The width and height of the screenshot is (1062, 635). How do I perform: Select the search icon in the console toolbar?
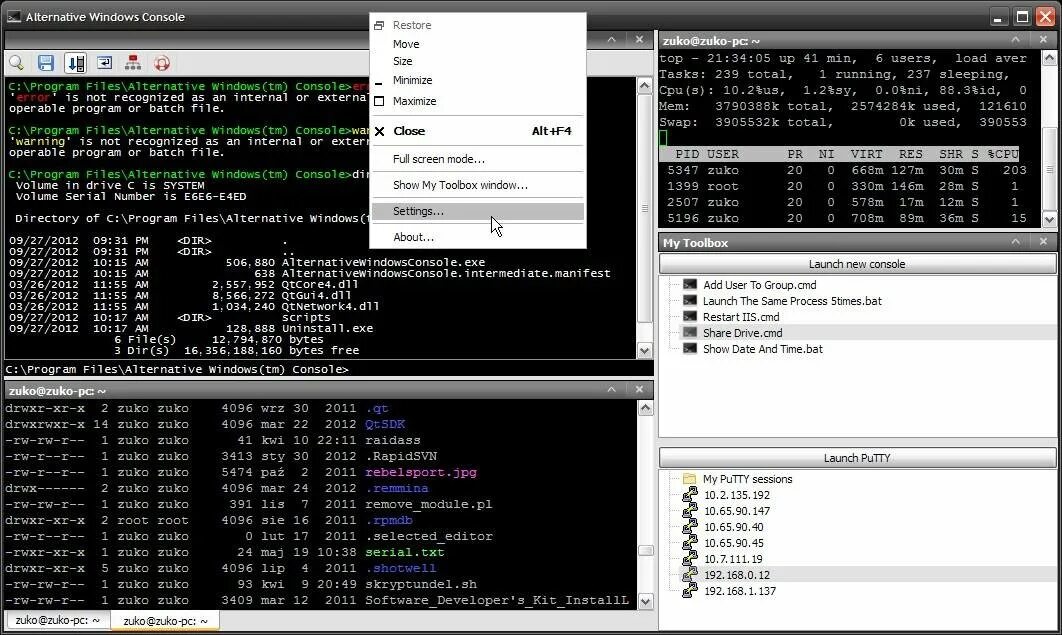click(16, 62)
